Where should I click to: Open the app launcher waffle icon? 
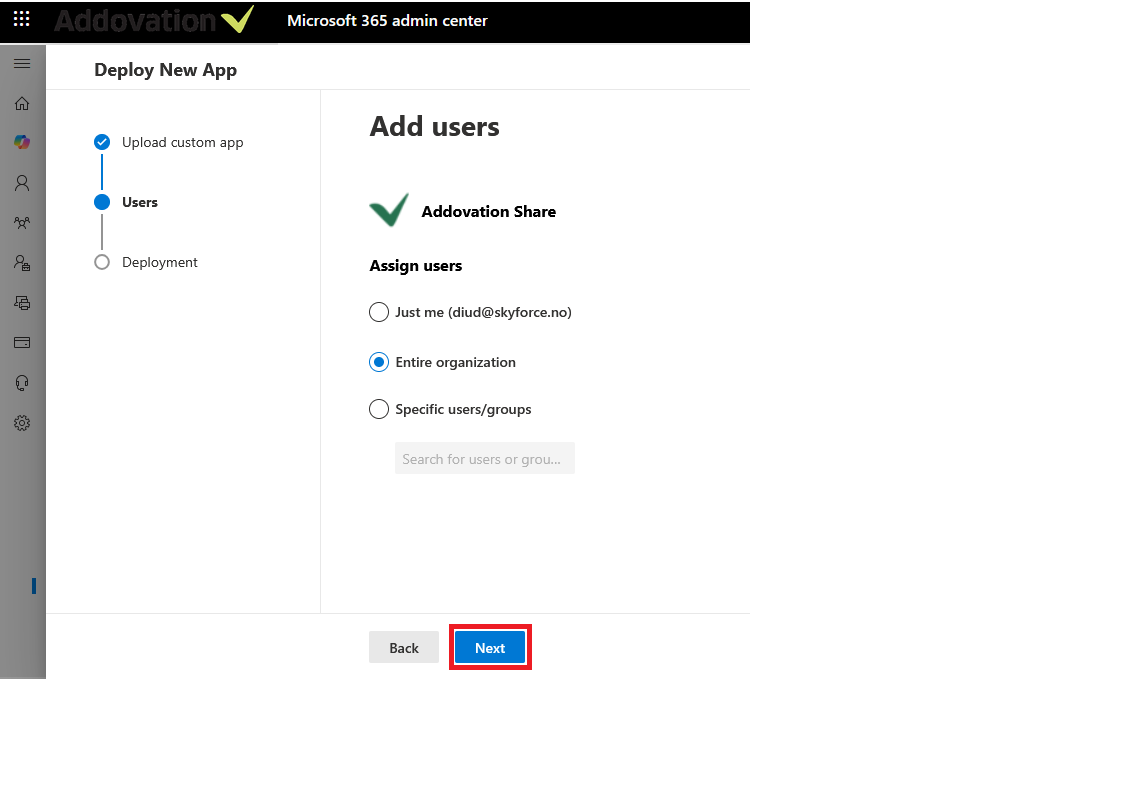coord(21,19)
